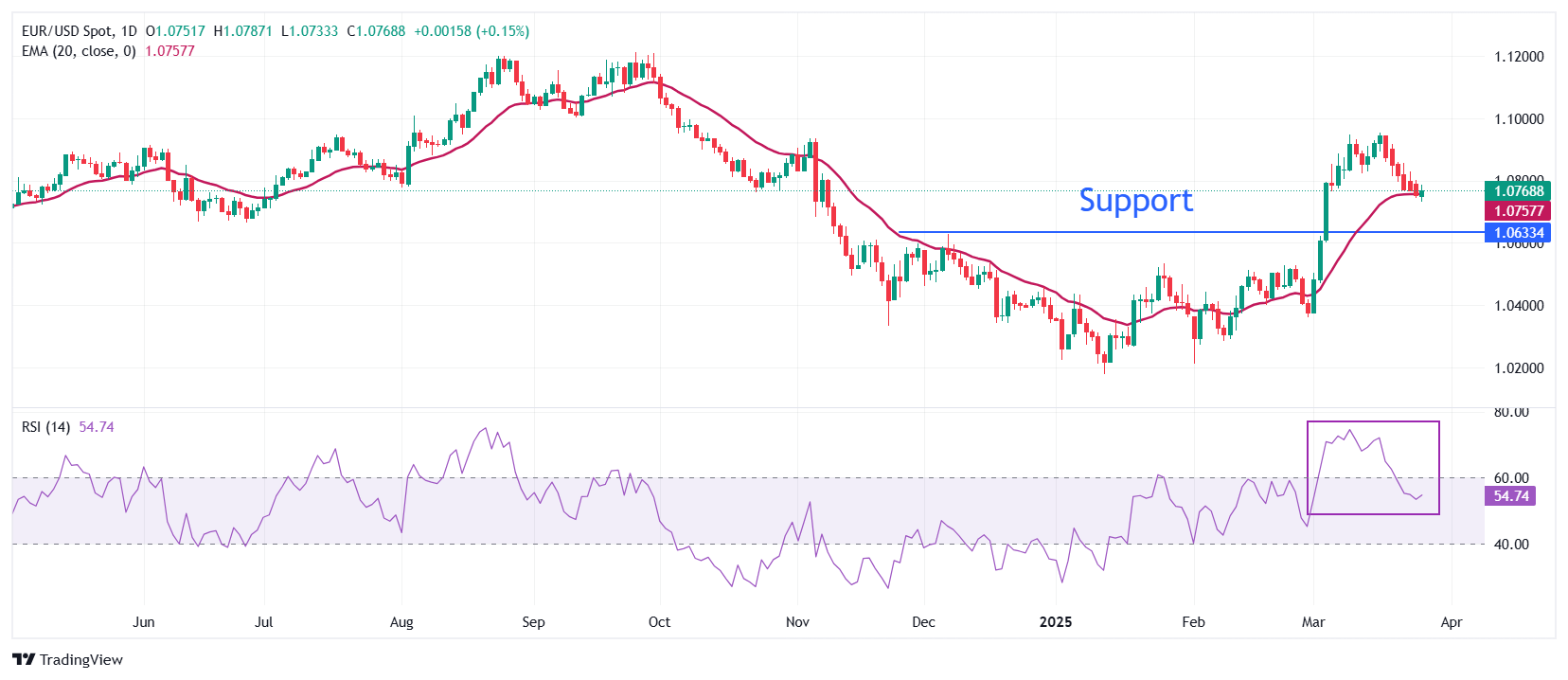The image size is (1568, 680).
Task: Click the green 1.07688 current price tag
Action: (x=1518, y=191)
